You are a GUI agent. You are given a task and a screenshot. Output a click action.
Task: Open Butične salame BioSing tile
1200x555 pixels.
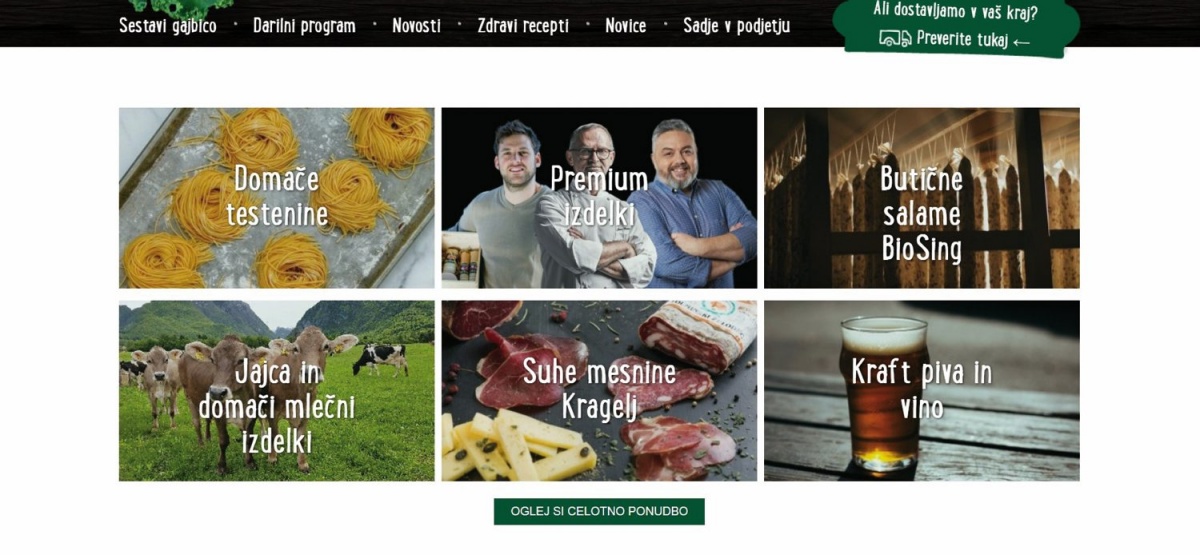click(x=922, y=198)
